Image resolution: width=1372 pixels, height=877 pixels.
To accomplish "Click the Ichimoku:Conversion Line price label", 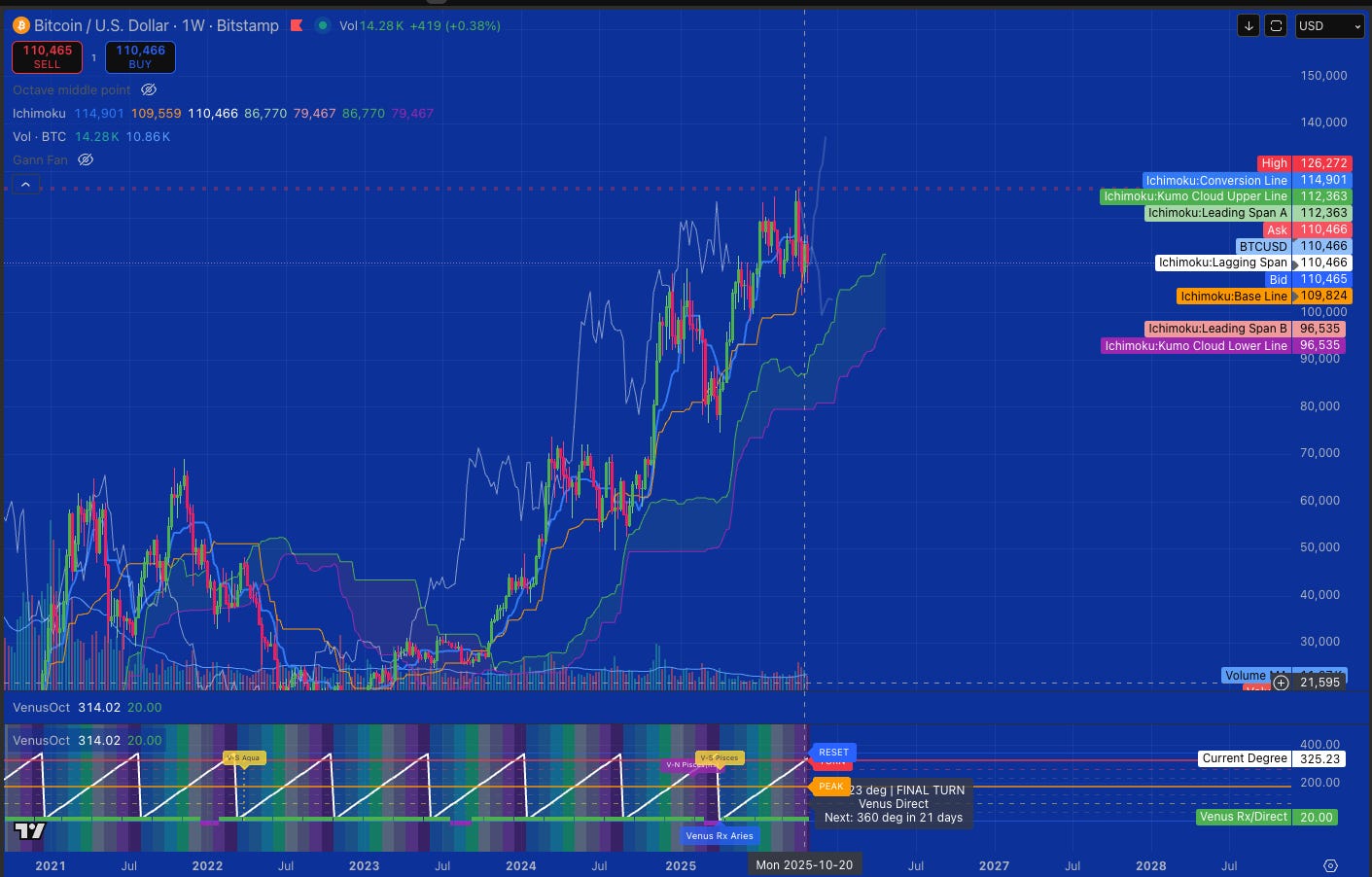I will point(1247,180).
